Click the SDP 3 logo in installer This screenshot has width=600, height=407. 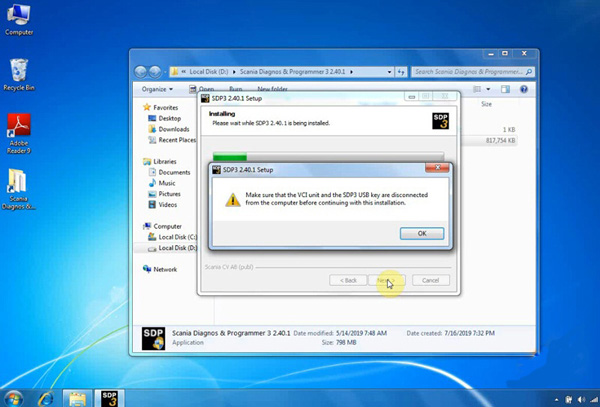click(x=440, y=121)
